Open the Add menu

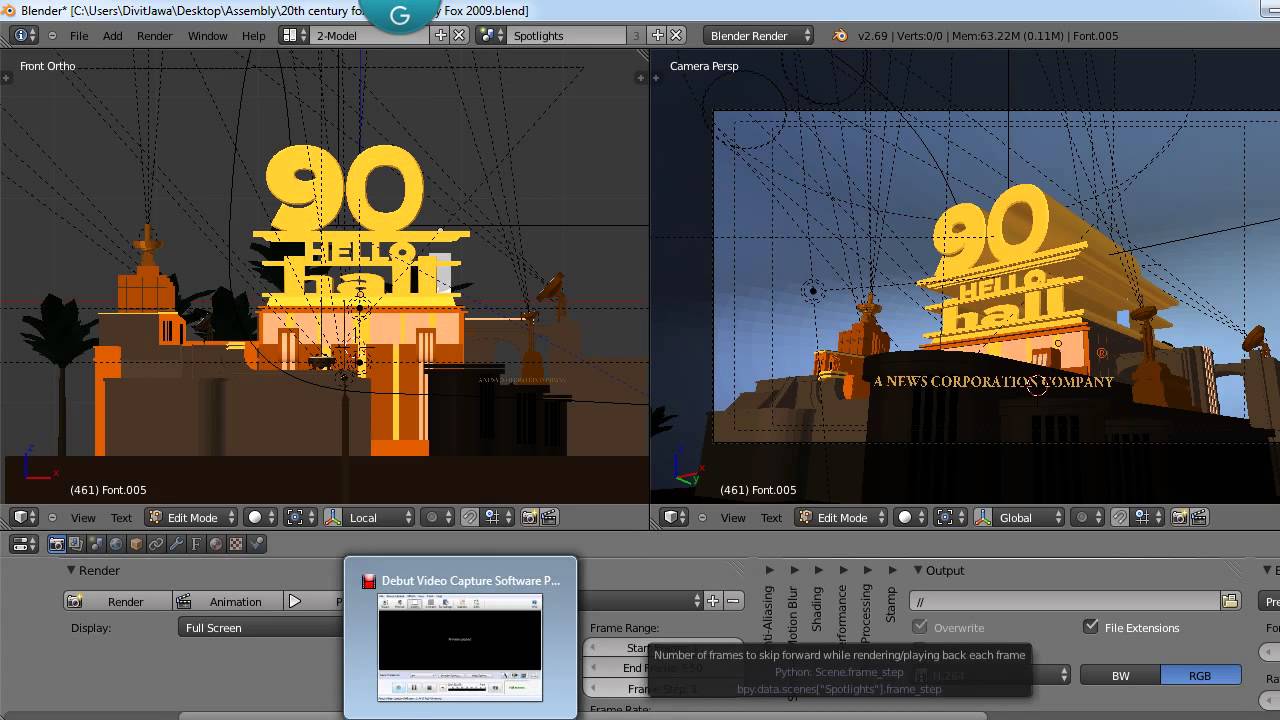click(x=113, y=35)
